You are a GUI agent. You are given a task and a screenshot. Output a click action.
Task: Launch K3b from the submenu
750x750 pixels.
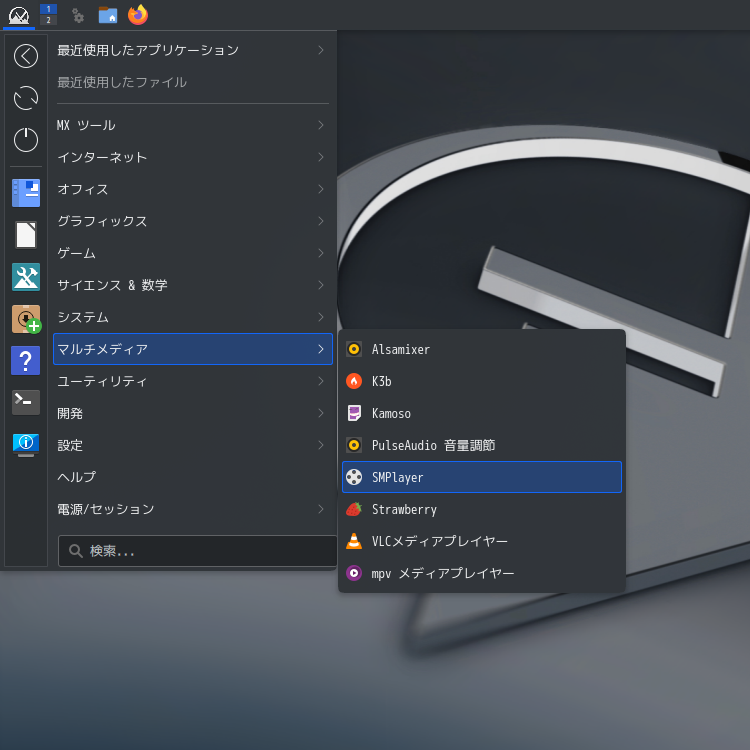tap(482, 381)
